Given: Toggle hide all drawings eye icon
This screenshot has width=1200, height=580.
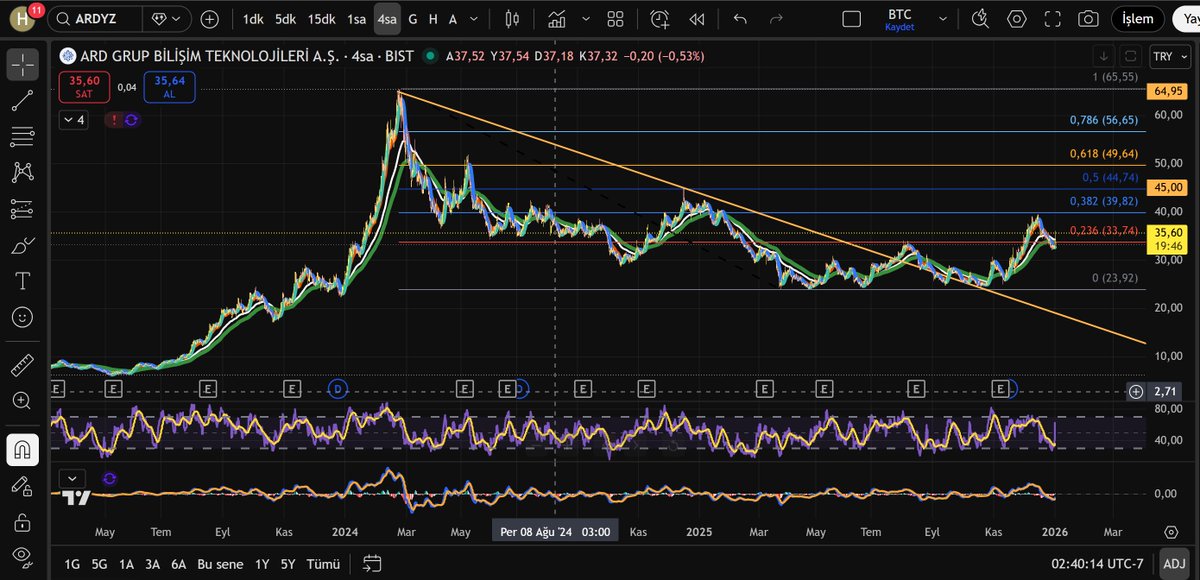Looking at the screenshot, I should pos(22,556).
